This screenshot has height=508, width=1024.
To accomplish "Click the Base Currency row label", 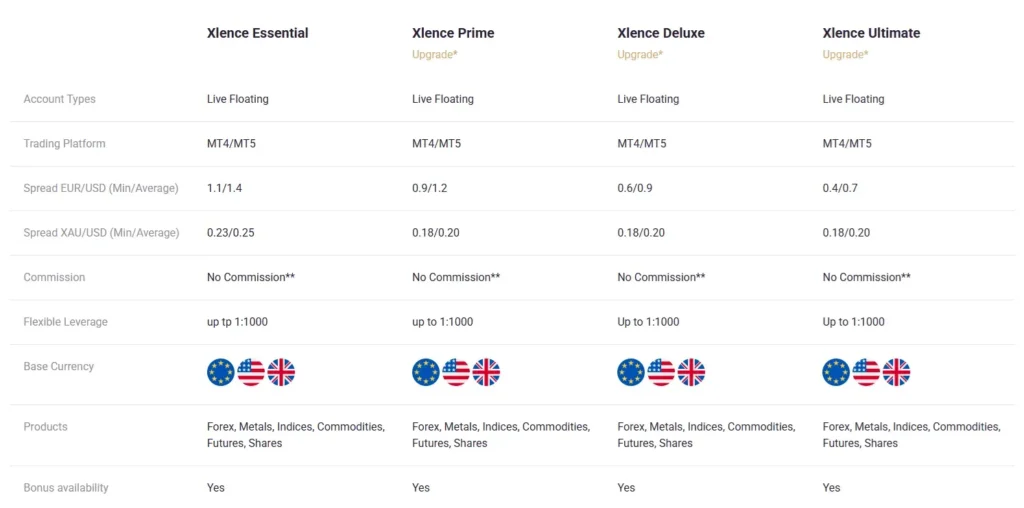I will tap(59, 367).
